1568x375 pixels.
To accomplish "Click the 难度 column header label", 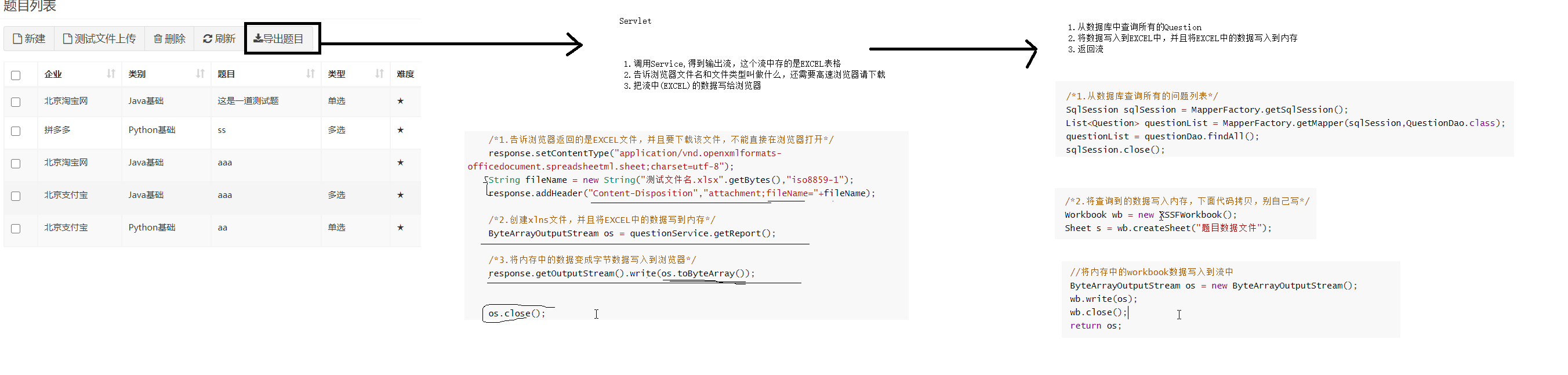I will [405, 74].
